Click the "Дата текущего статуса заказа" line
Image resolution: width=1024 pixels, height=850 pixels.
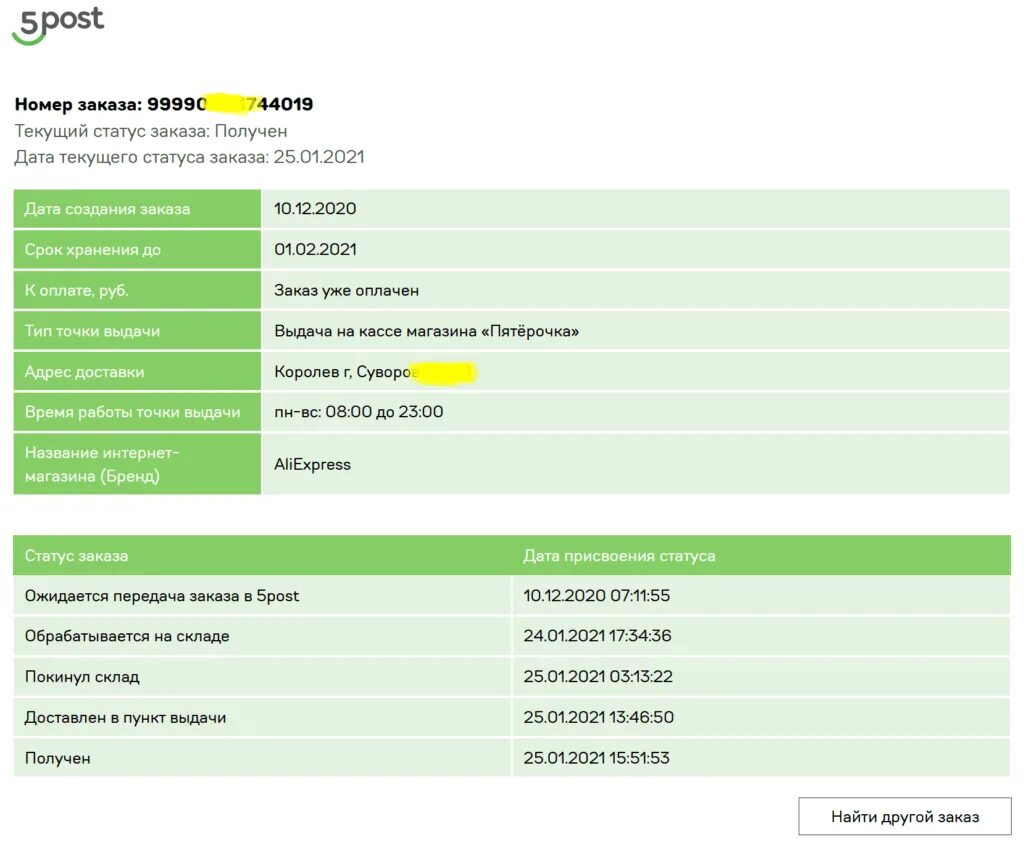pyautogui.click(x=189, y=157)
